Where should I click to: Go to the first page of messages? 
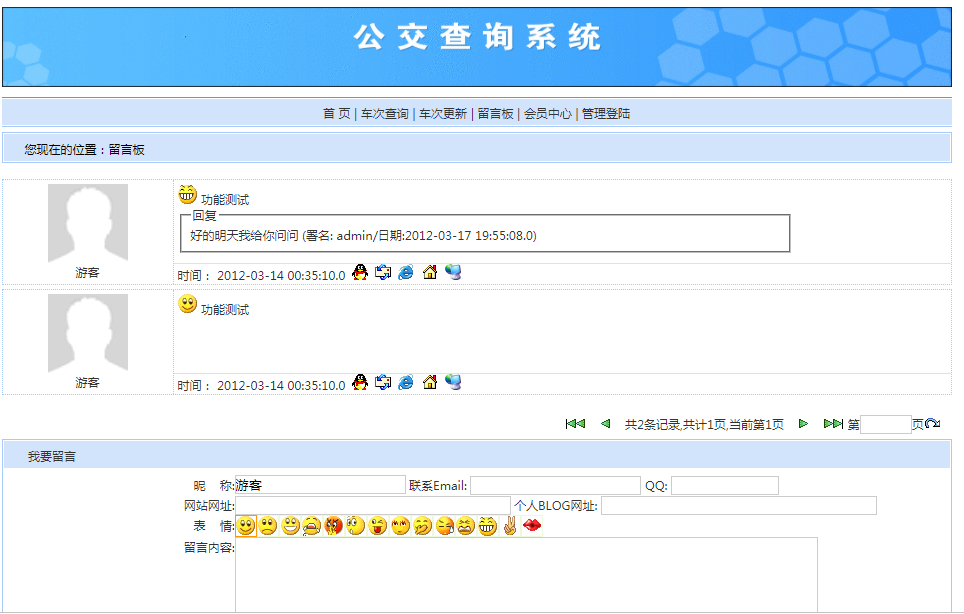pyautogui.click(x=575, y=424)
